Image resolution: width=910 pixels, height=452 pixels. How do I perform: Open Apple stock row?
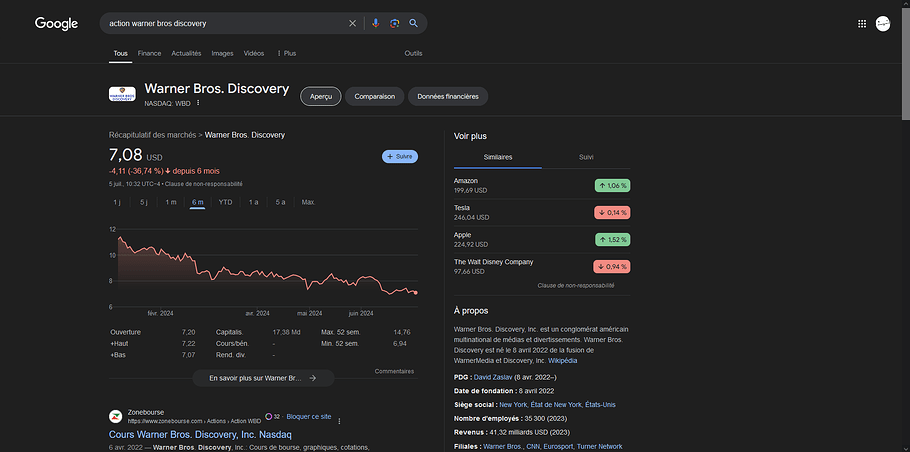[x=542, y=240]
